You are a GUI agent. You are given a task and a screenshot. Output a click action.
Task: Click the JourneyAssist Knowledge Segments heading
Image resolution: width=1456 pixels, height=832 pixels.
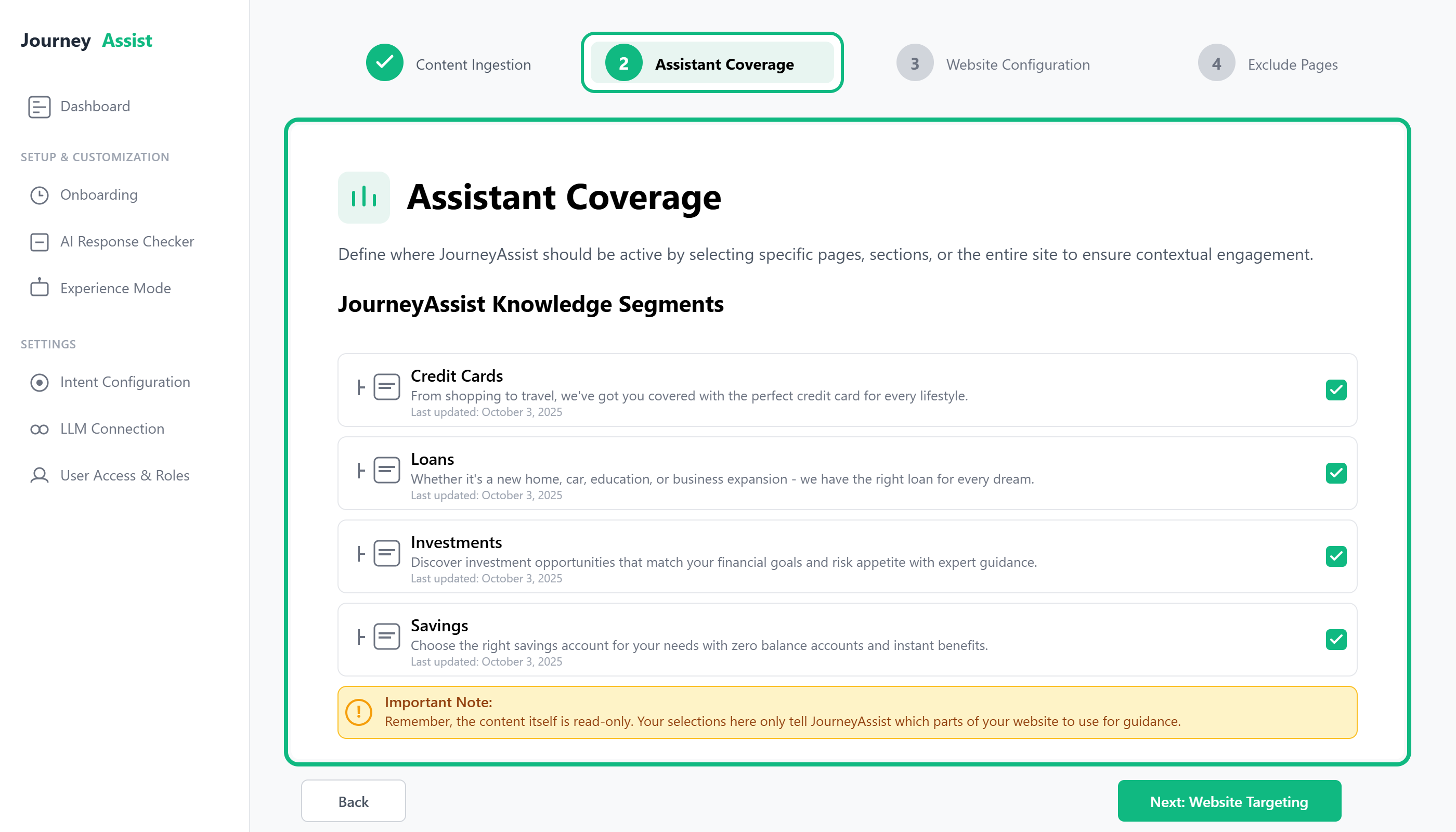point(530,305)
